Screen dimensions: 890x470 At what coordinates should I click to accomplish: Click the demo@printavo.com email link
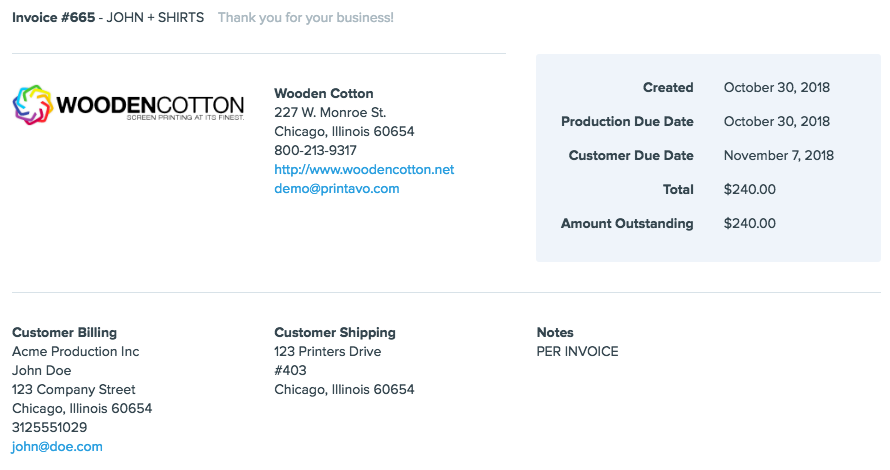coord(337,188)
